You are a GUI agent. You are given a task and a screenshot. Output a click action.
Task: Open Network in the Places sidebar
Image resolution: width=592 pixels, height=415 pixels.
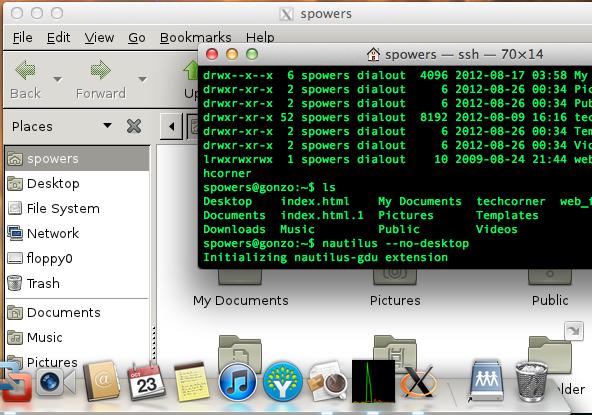77,233
